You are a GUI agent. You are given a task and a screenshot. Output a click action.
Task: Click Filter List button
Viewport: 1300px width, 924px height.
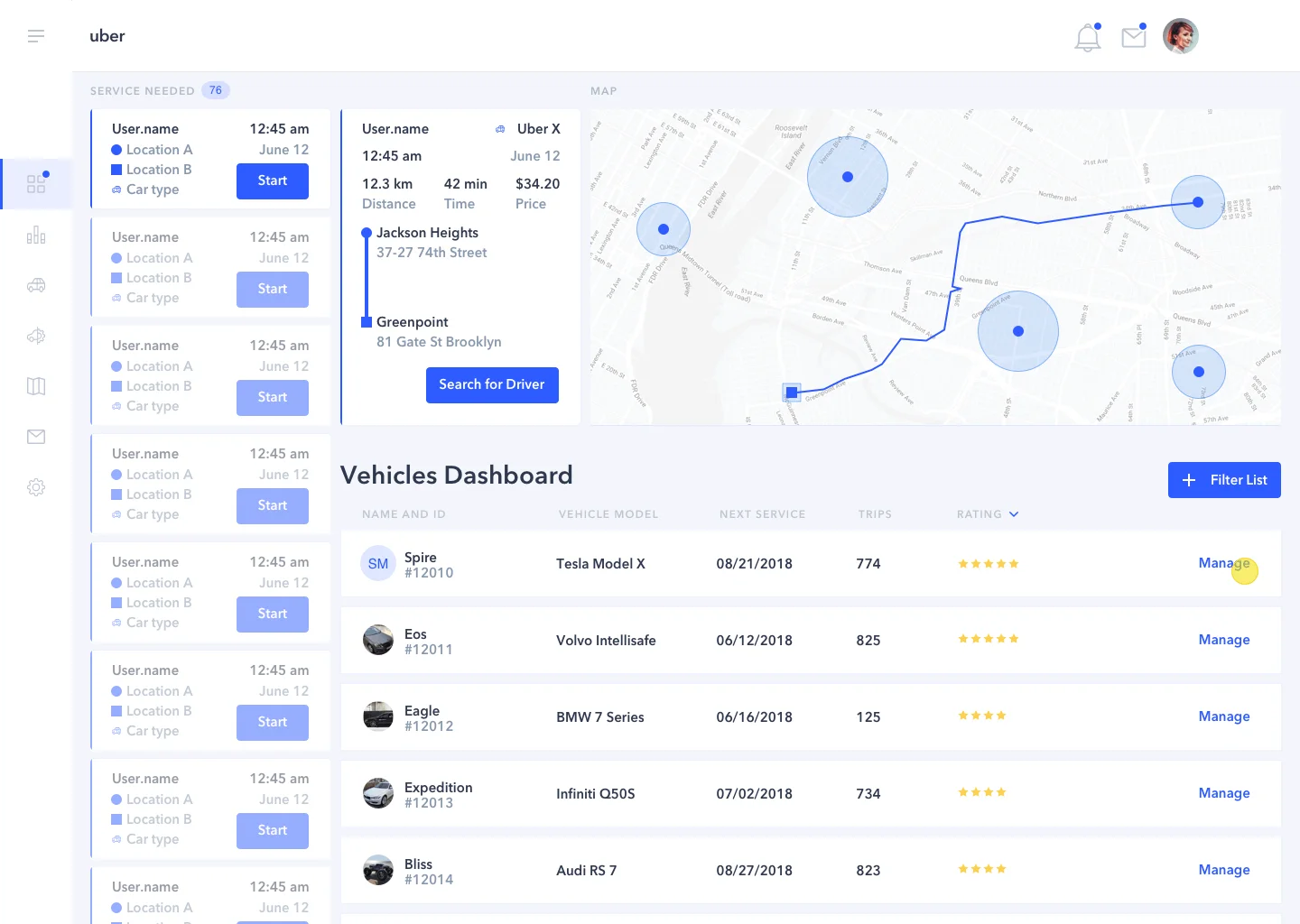click(1224, 480)
